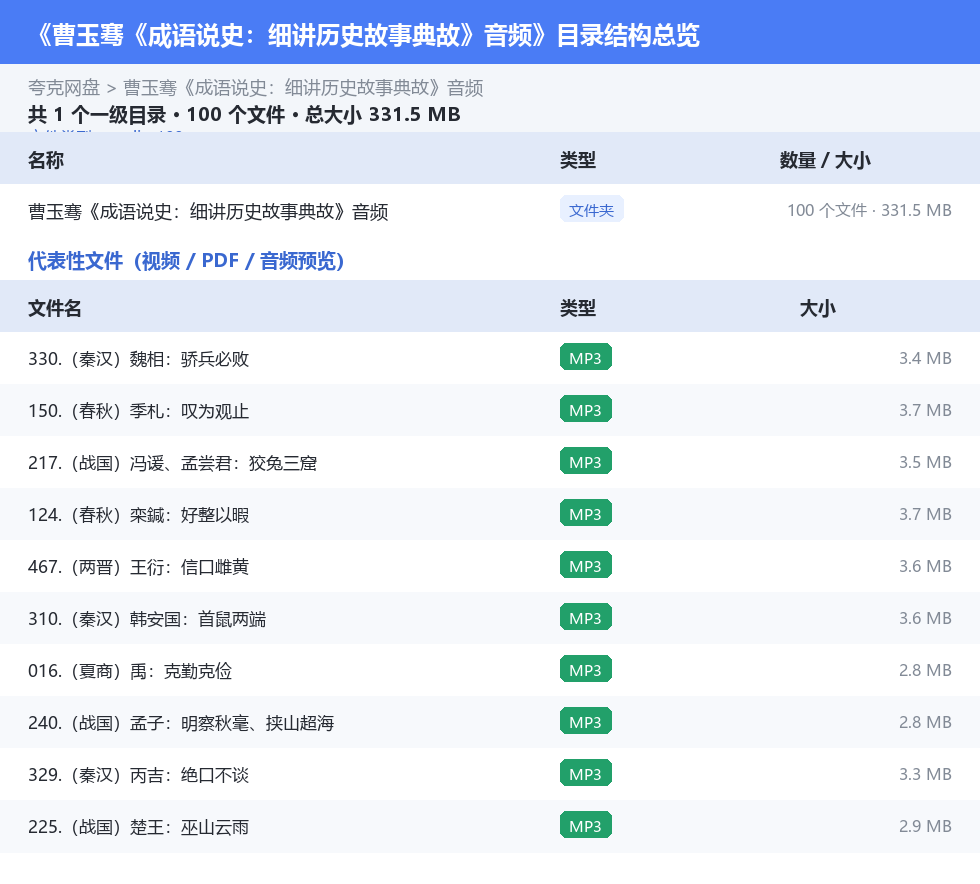Image resolution: width=980 pixels, height=884 pixels.
Task: Click MP3 badge for 首鼠两端
Action: pos(586,618)
